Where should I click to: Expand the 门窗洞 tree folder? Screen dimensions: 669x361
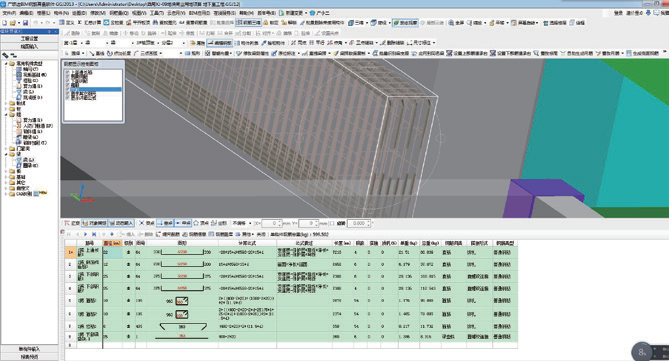tap(6, 148)
